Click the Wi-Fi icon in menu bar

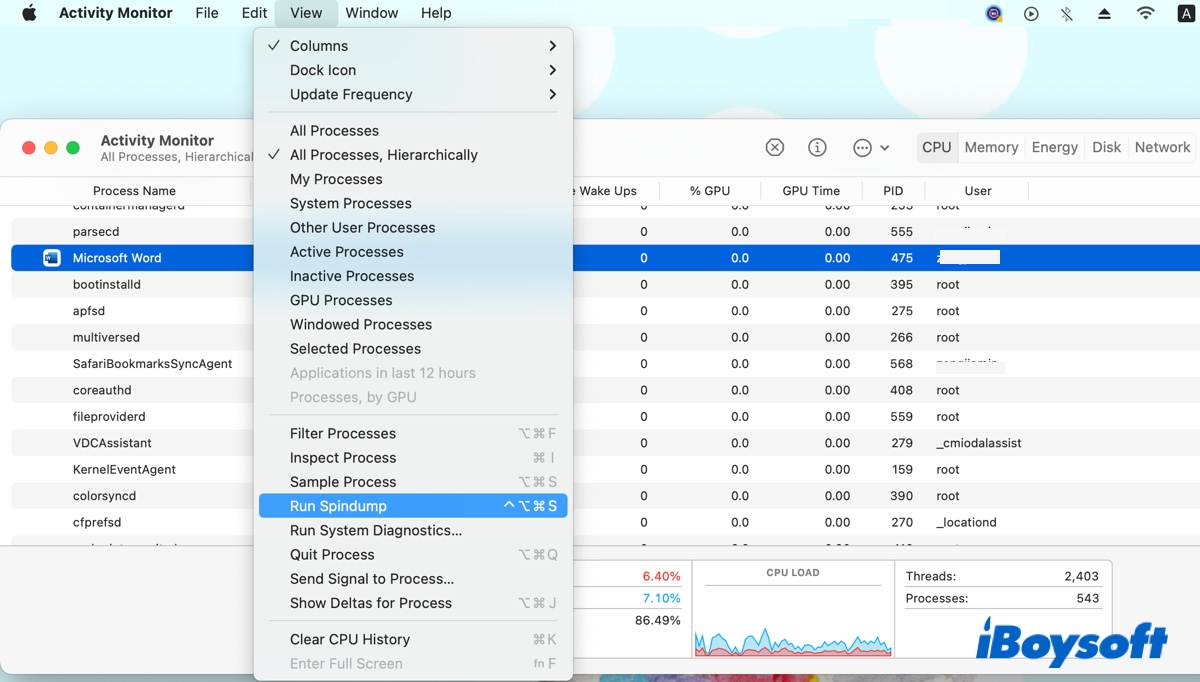1145,13
